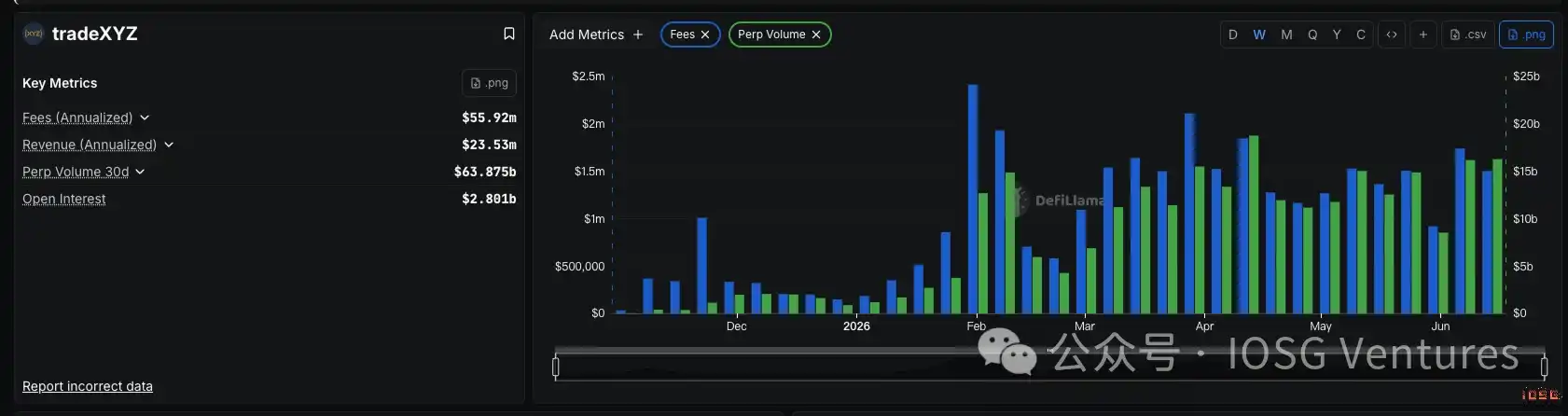This screenshot has width=1568, height=416.
Task: Click the plus icon in chart toolbar
Action: (x=1422, y=35)
